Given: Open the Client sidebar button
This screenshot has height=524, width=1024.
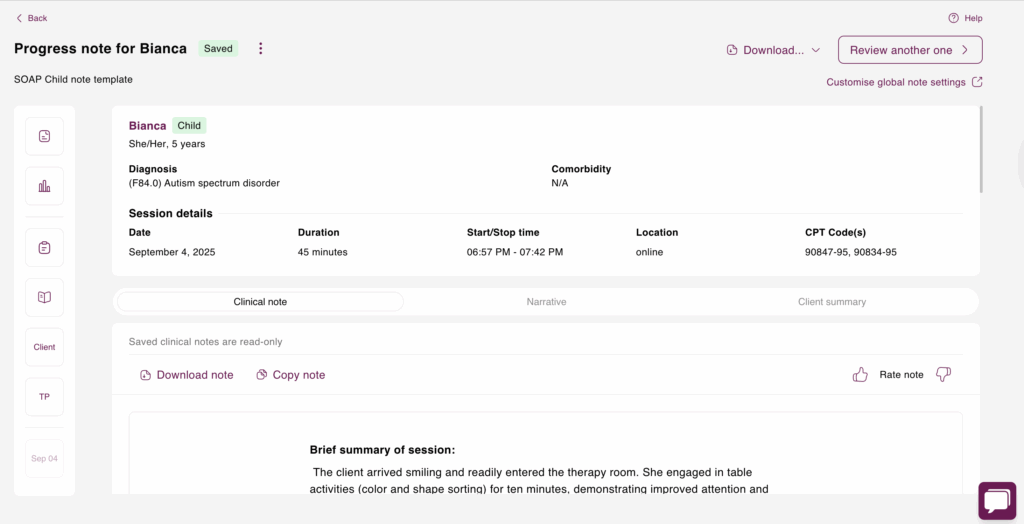Looking at the screenshot, I should [x=44, y=347].
